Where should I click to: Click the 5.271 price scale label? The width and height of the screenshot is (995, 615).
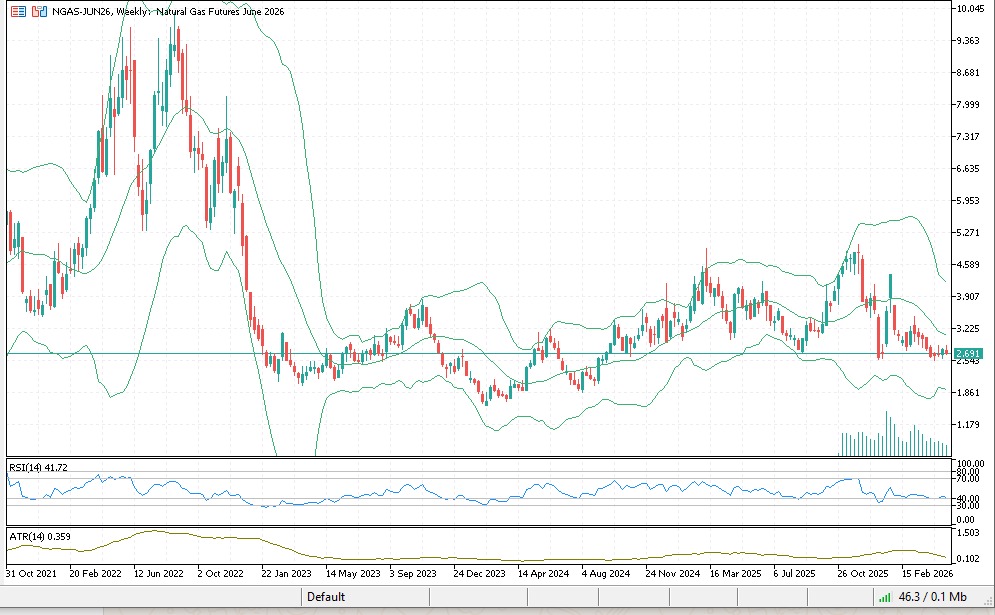[x=968, y=233]
